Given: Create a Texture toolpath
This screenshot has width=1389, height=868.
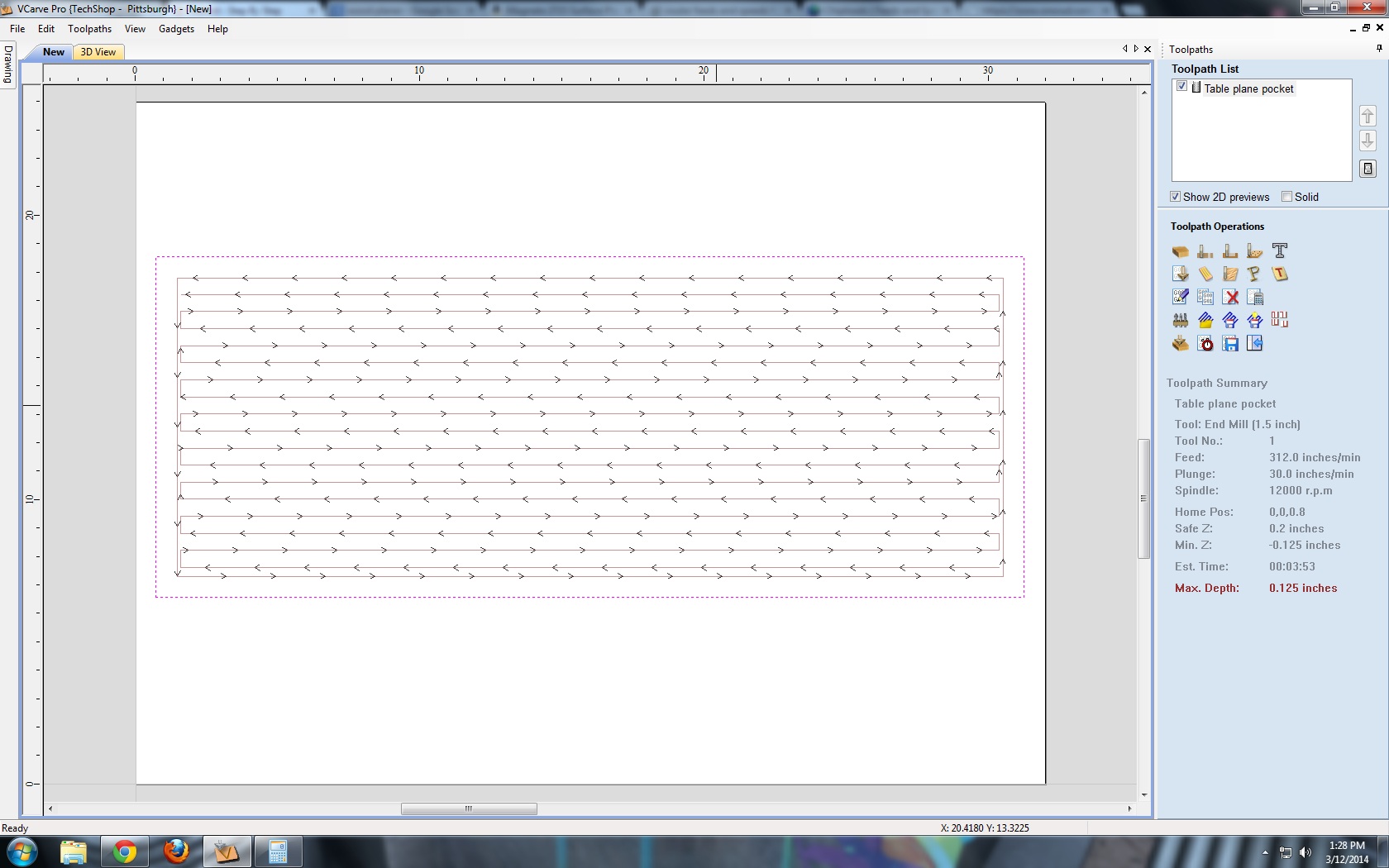Looking at the screenshot, I should 1229,274.
